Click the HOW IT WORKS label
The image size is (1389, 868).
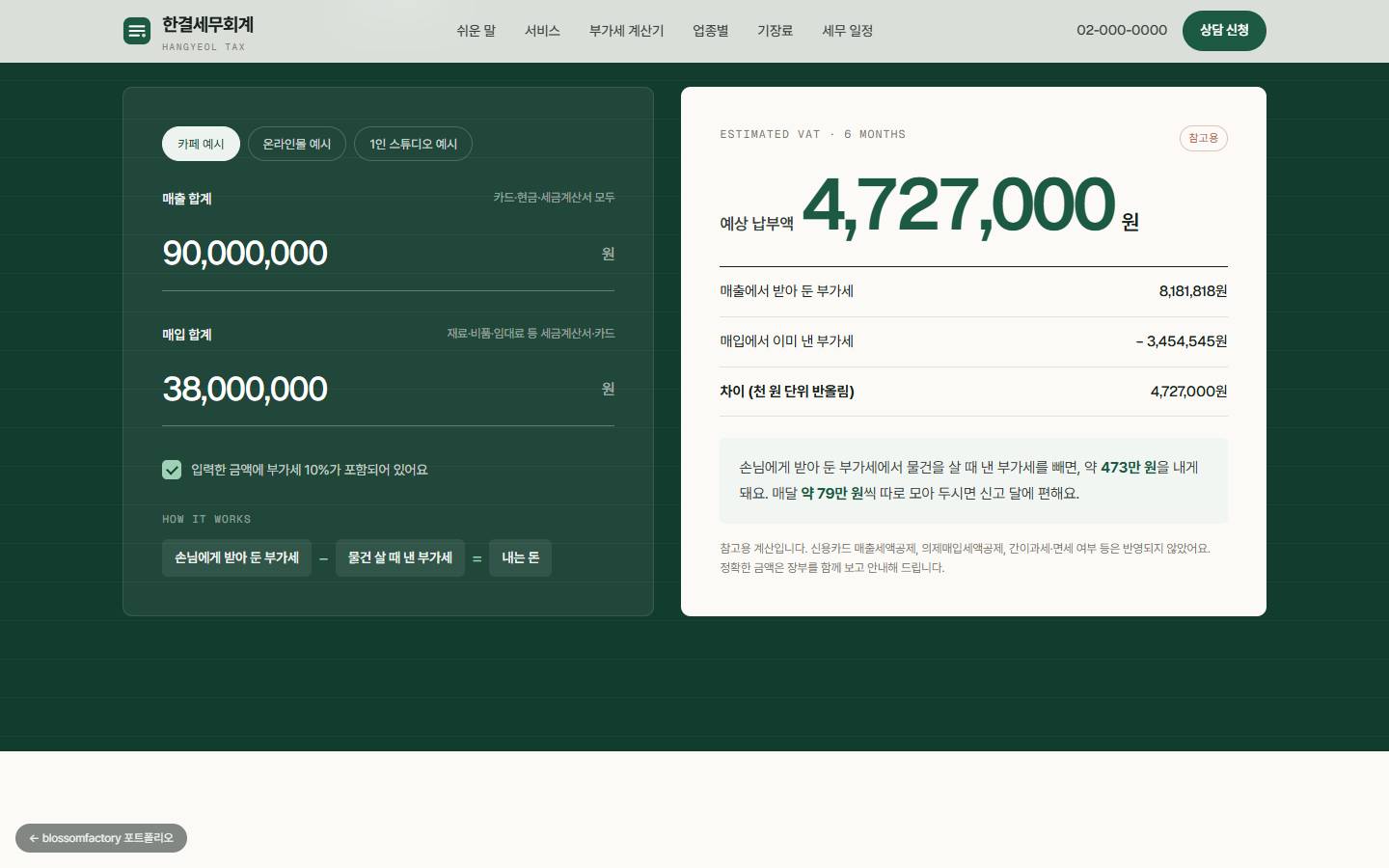(206, 519)
